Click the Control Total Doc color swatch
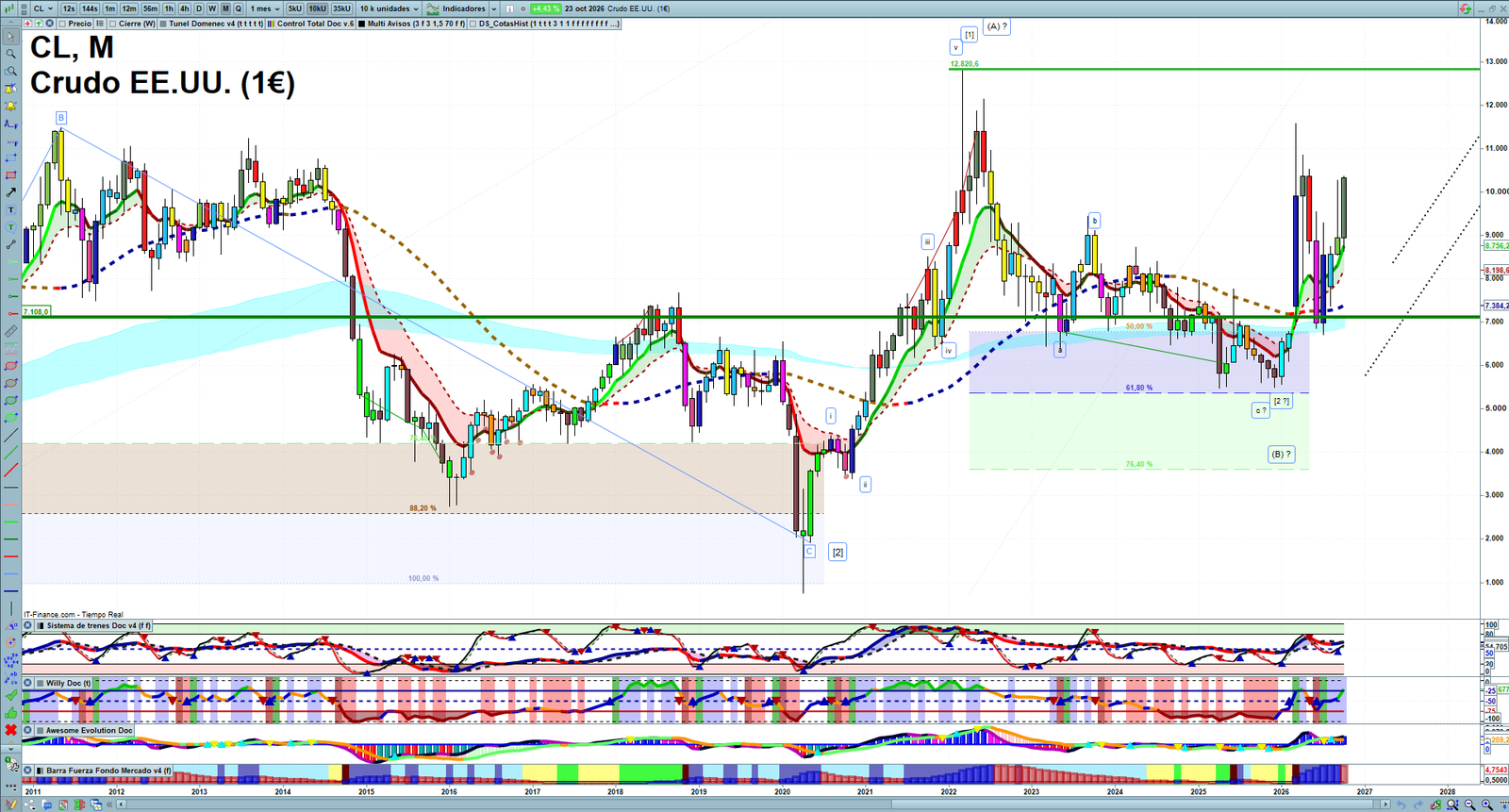The height and width of the screenshot is (812, 1509). 272,24
